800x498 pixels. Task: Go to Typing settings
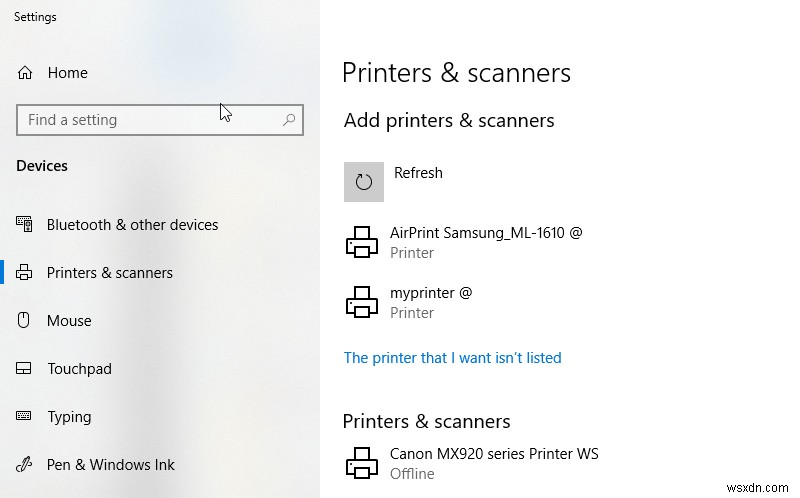coord(69,417)
